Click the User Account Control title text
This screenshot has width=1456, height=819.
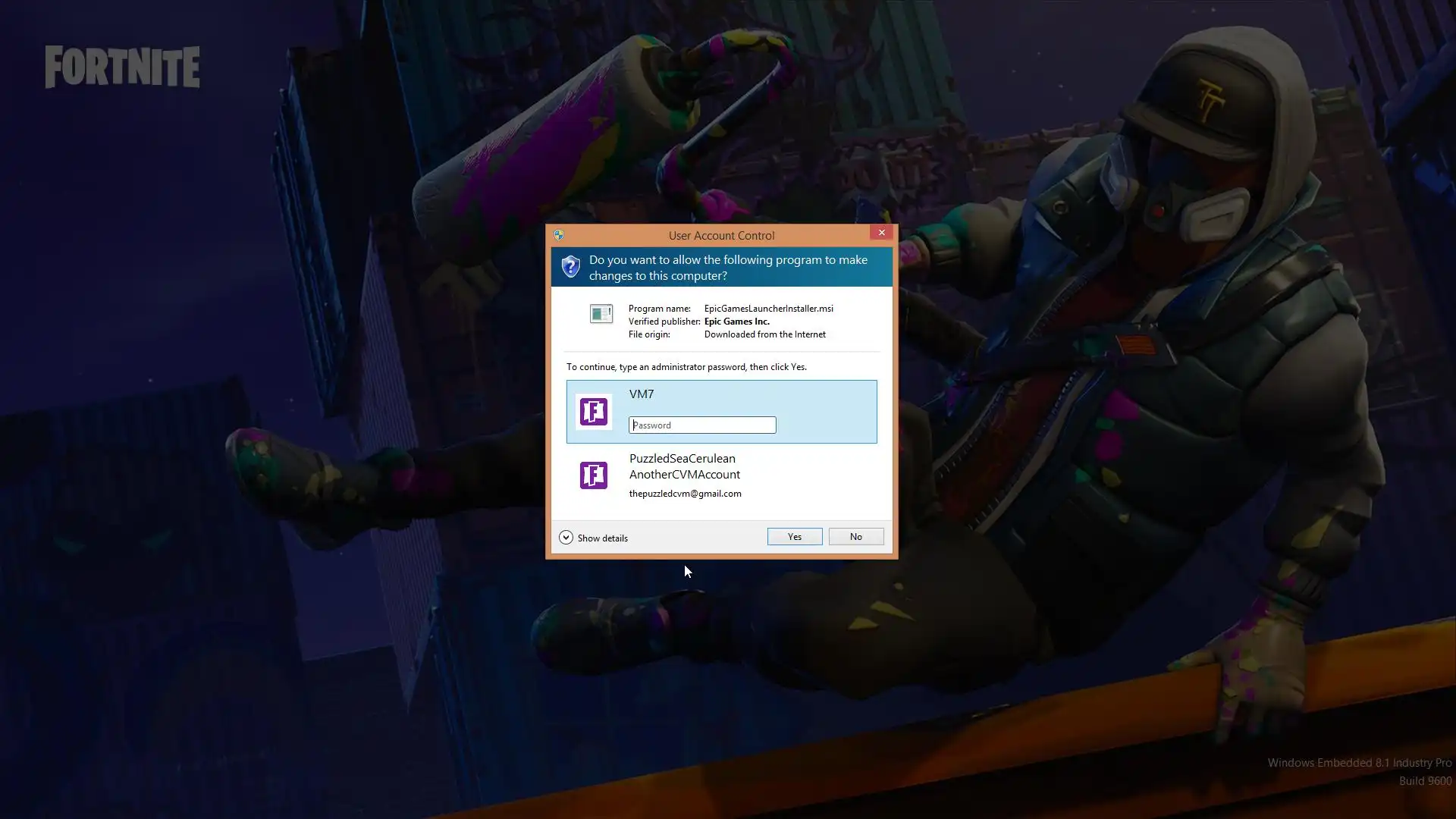click(x=721, y=236)
